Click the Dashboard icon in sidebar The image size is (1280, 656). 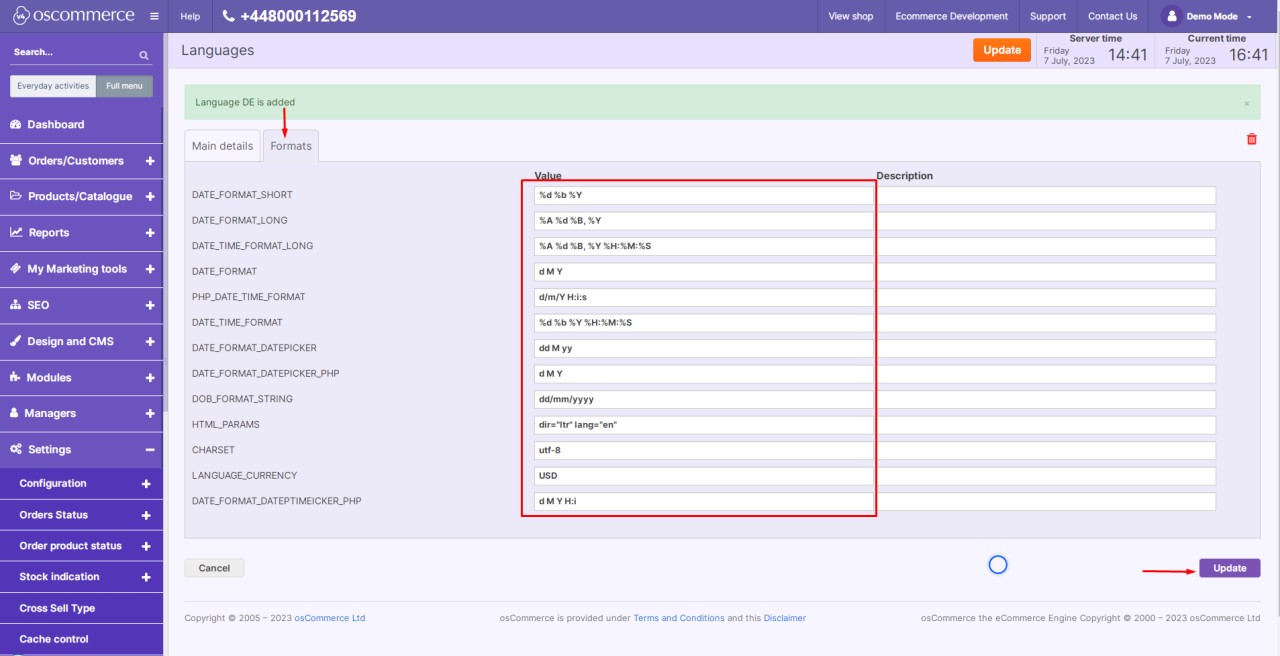(x=15, y=125)
